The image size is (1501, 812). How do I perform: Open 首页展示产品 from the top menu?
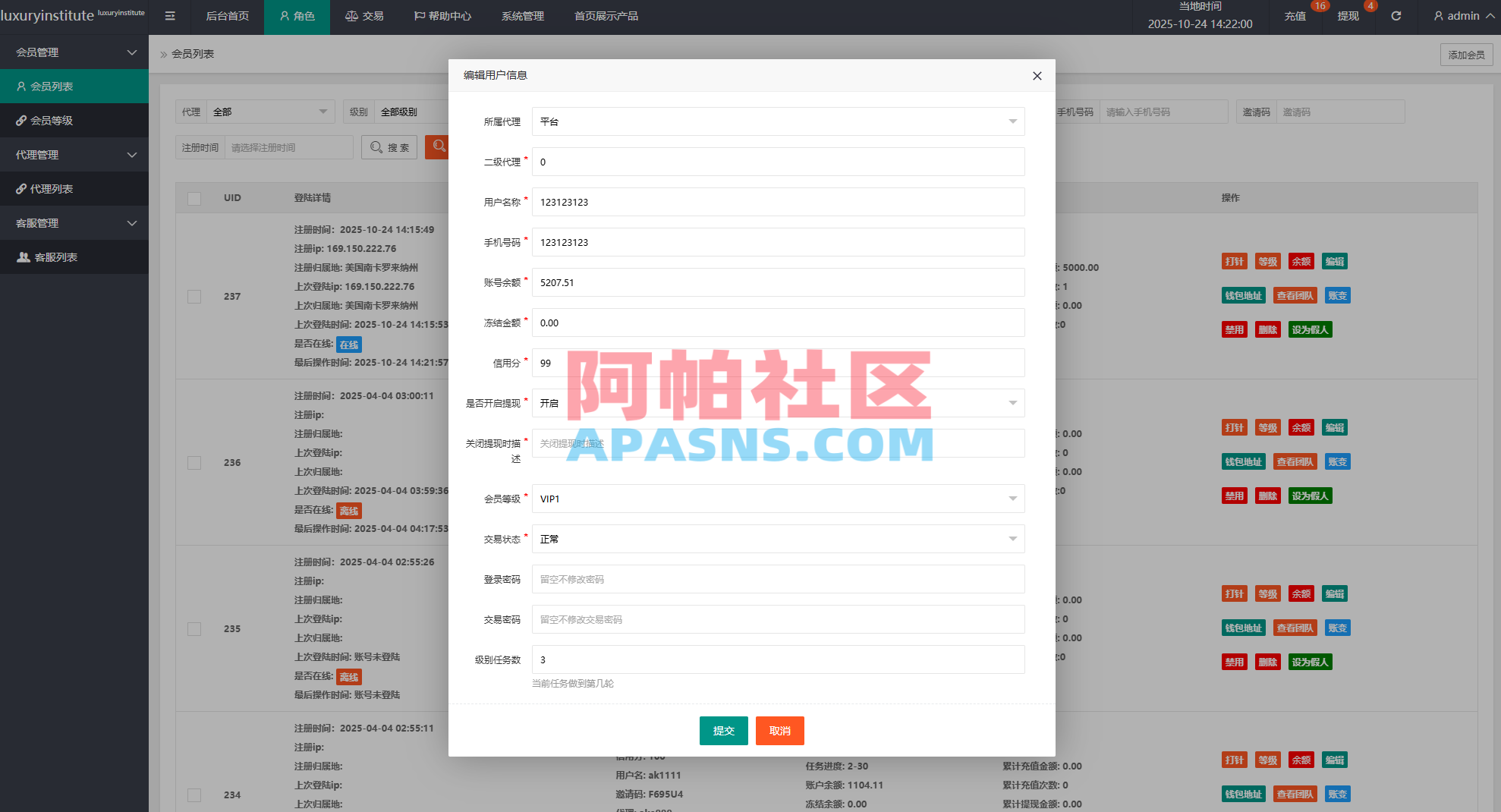pos(606,15)
